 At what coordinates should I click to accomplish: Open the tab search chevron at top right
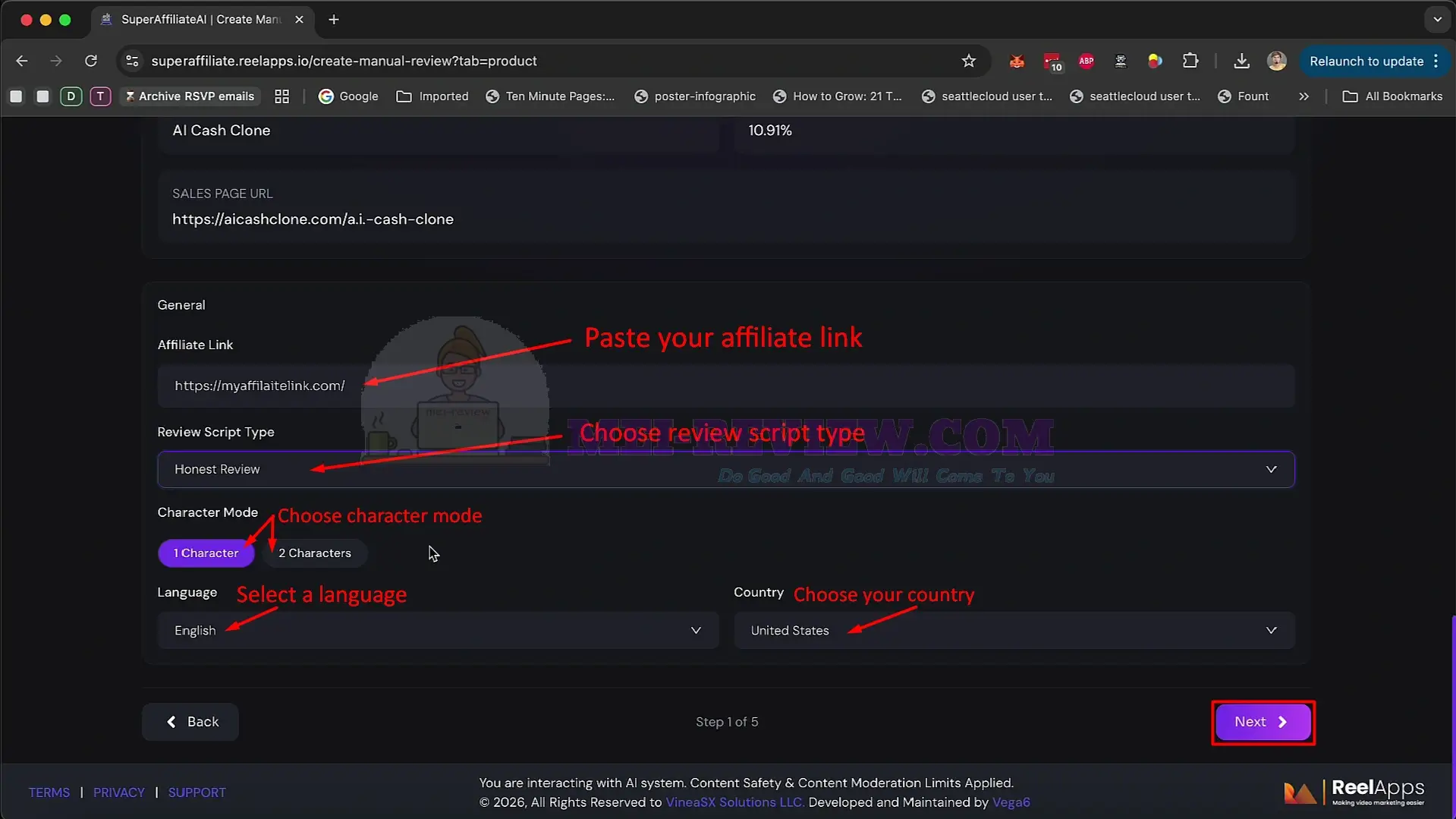tap(1437, 20)
